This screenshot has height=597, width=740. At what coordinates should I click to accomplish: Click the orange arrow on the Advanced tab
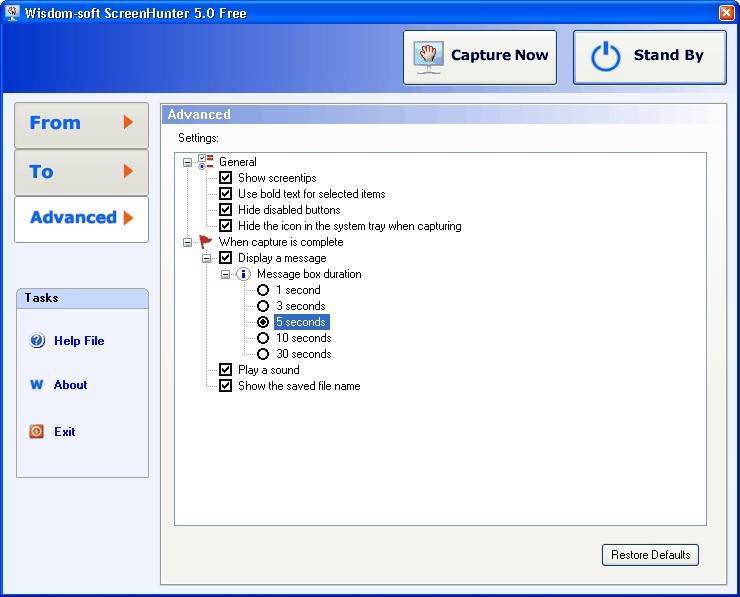[x=128, y=218]
